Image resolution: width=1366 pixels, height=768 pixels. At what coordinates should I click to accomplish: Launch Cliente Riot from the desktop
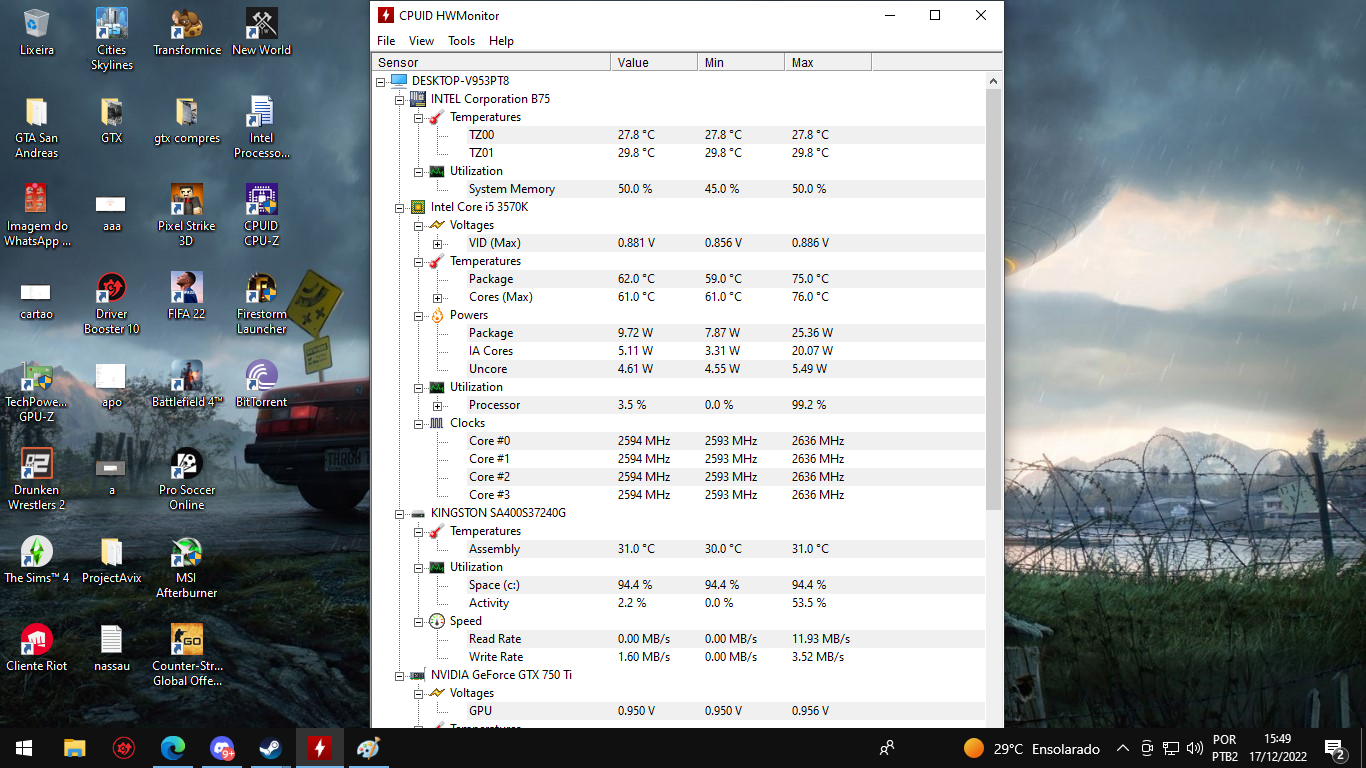[37, 647]
